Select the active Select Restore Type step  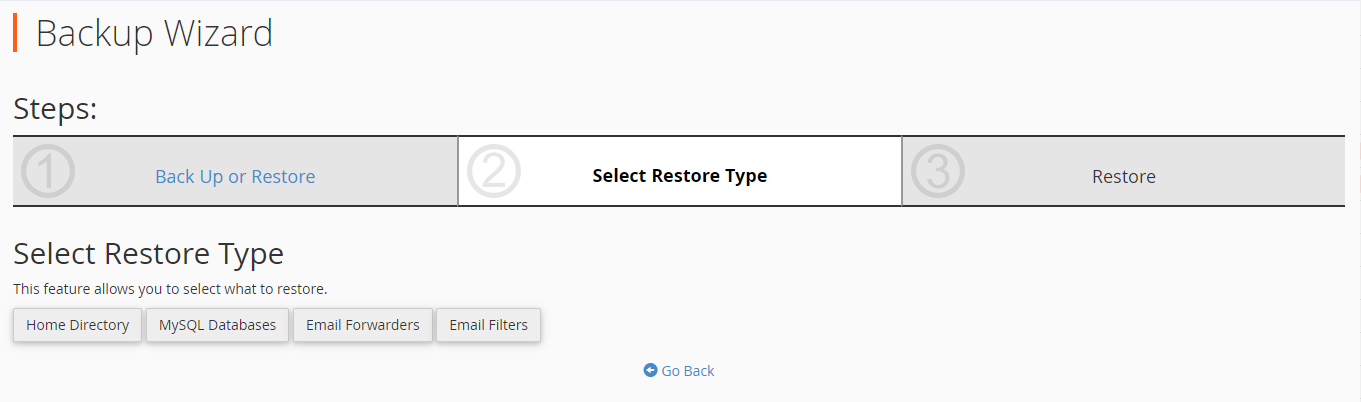click(x=680, y=176)
